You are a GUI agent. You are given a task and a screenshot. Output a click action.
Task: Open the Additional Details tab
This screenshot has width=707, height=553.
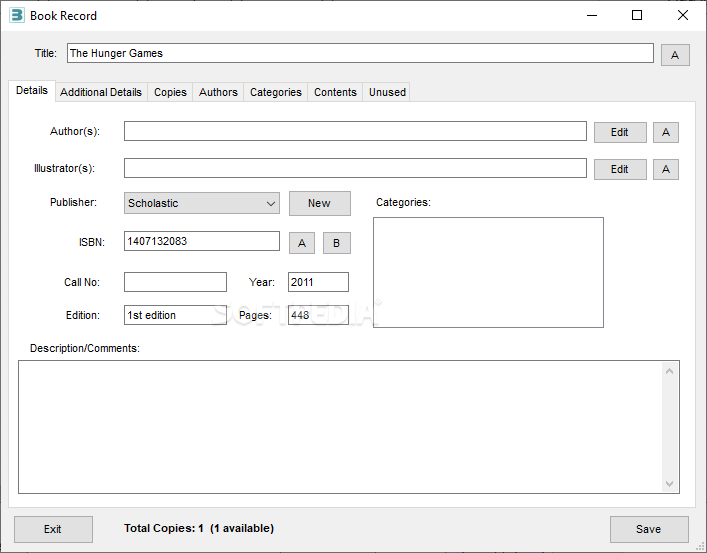click(x=101, y=92)
